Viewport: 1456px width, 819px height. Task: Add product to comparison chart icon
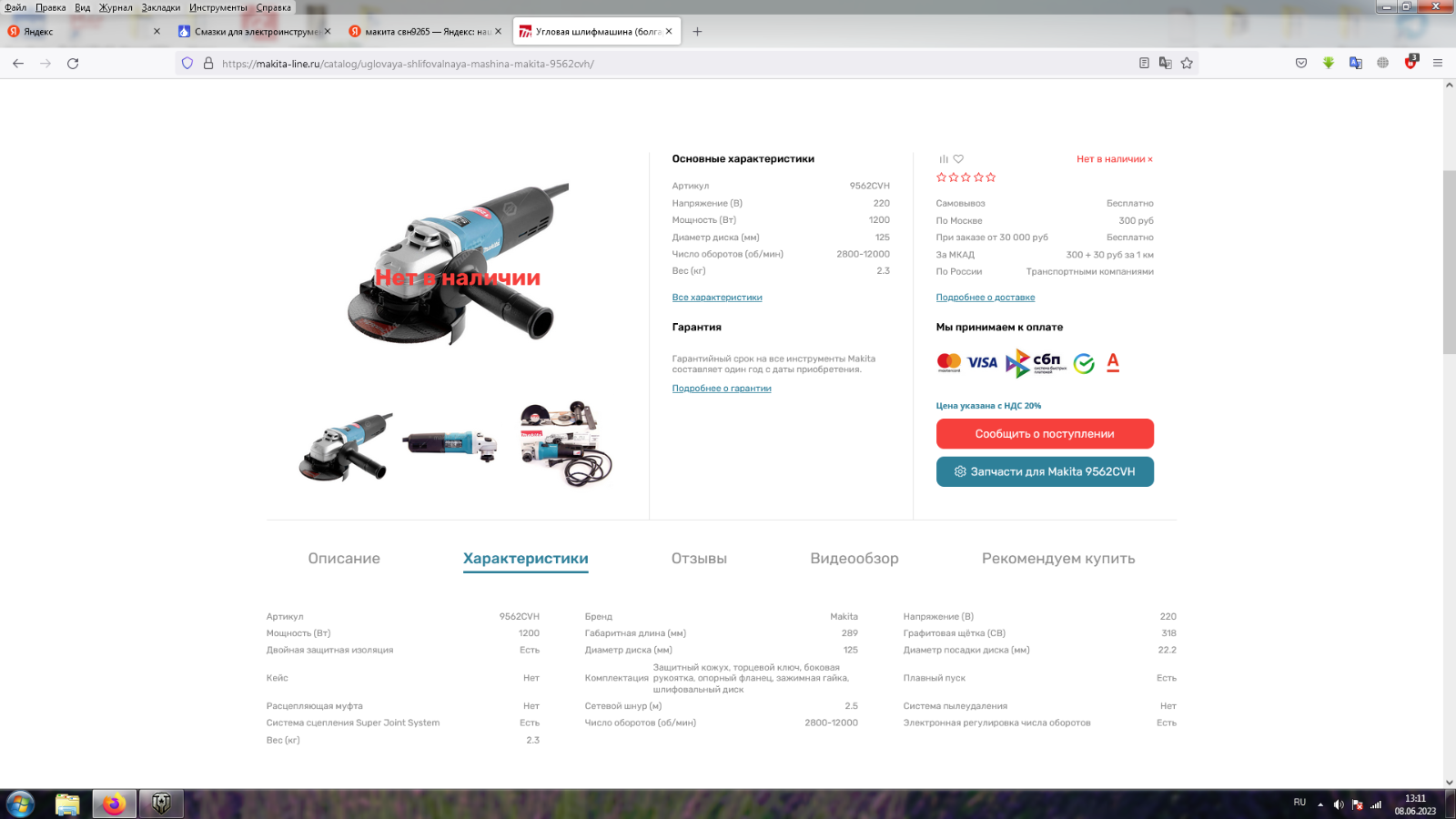(944, 159)
